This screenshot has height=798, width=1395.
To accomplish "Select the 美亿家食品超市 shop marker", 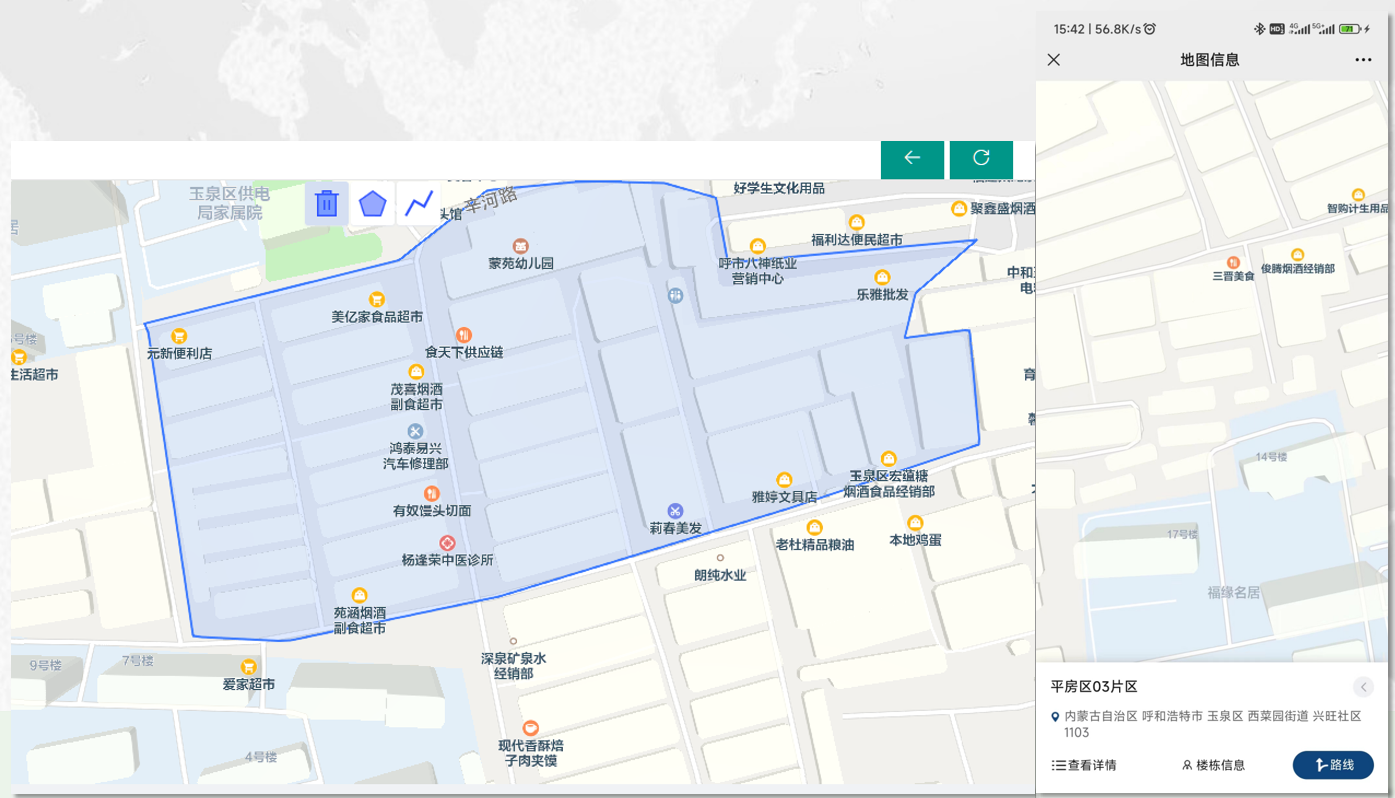I will (x=377, y=299).
